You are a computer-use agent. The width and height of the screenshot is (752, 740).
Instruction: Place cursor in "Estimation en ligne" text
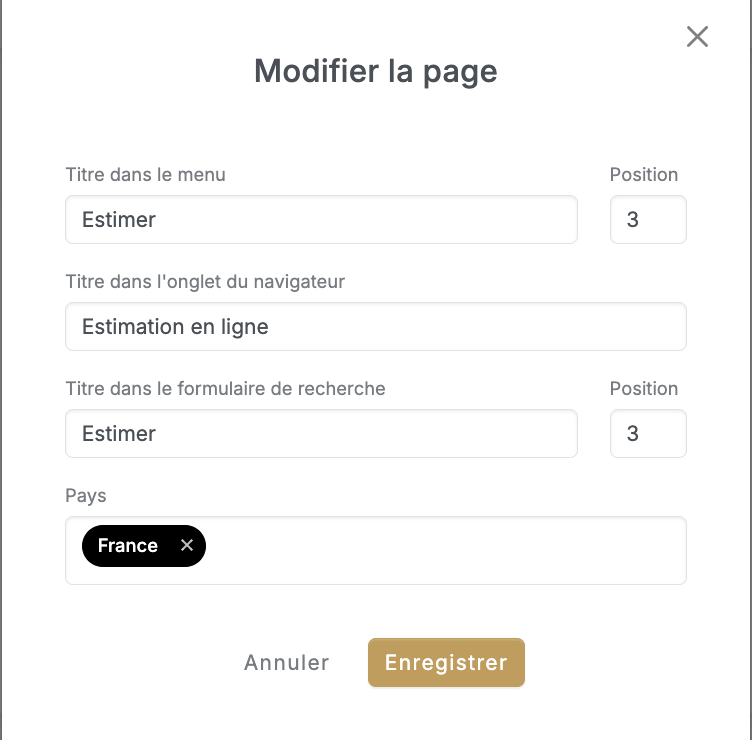tap(175, 327)
